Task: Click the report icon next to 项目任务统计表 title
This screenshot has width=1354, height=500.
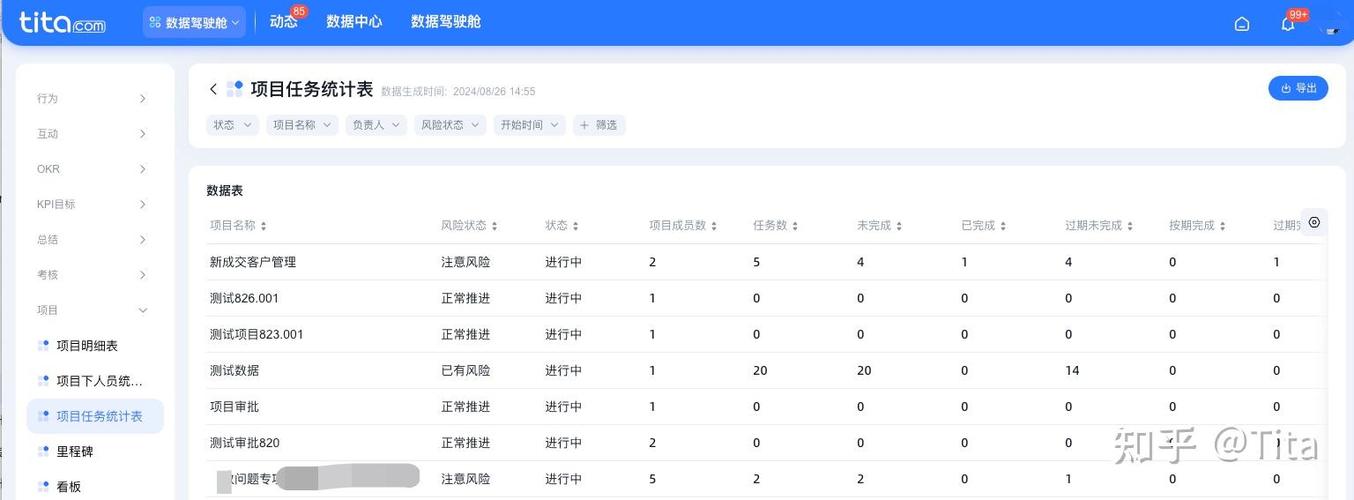Action: (x=235, y=89)
